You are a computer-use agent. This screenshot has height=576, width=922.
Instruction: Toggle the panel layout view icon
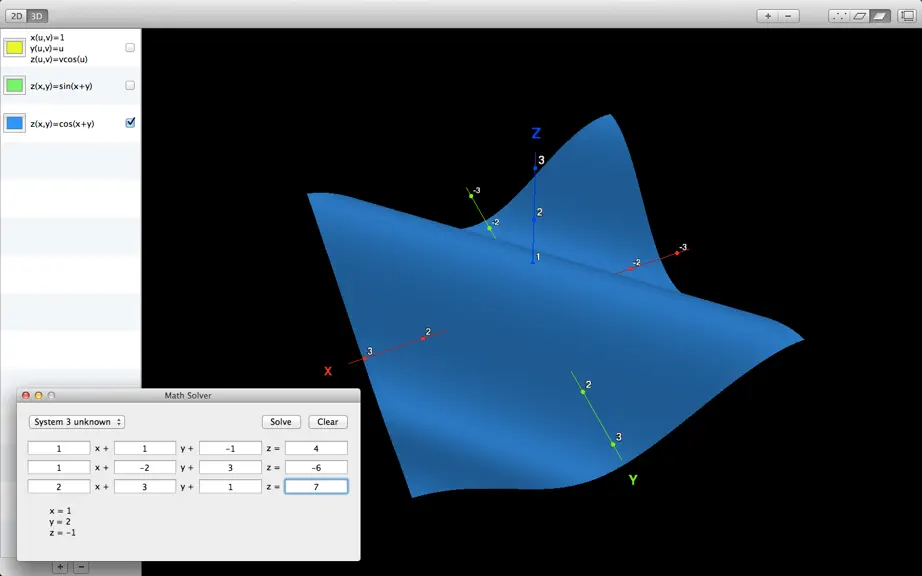(907, 16)
